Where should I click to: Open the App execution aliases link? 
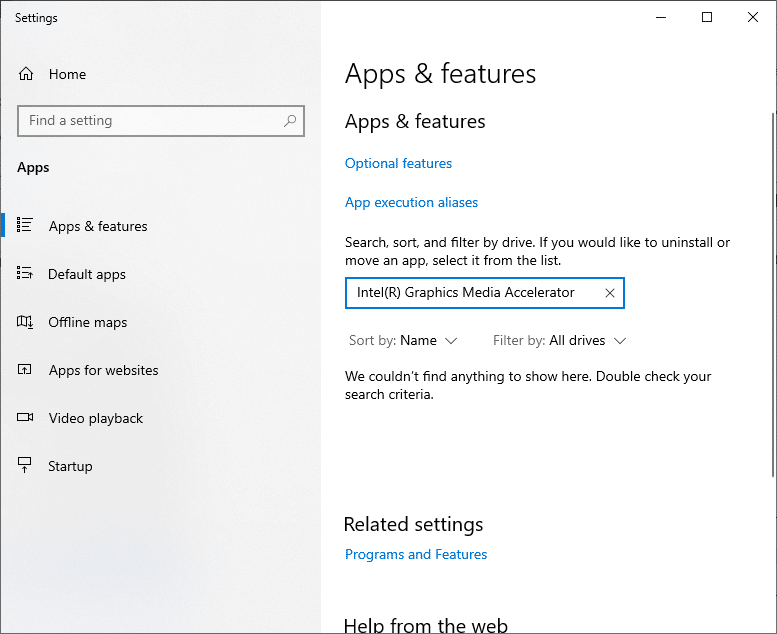pyautogui.click(x=411, y=202)
